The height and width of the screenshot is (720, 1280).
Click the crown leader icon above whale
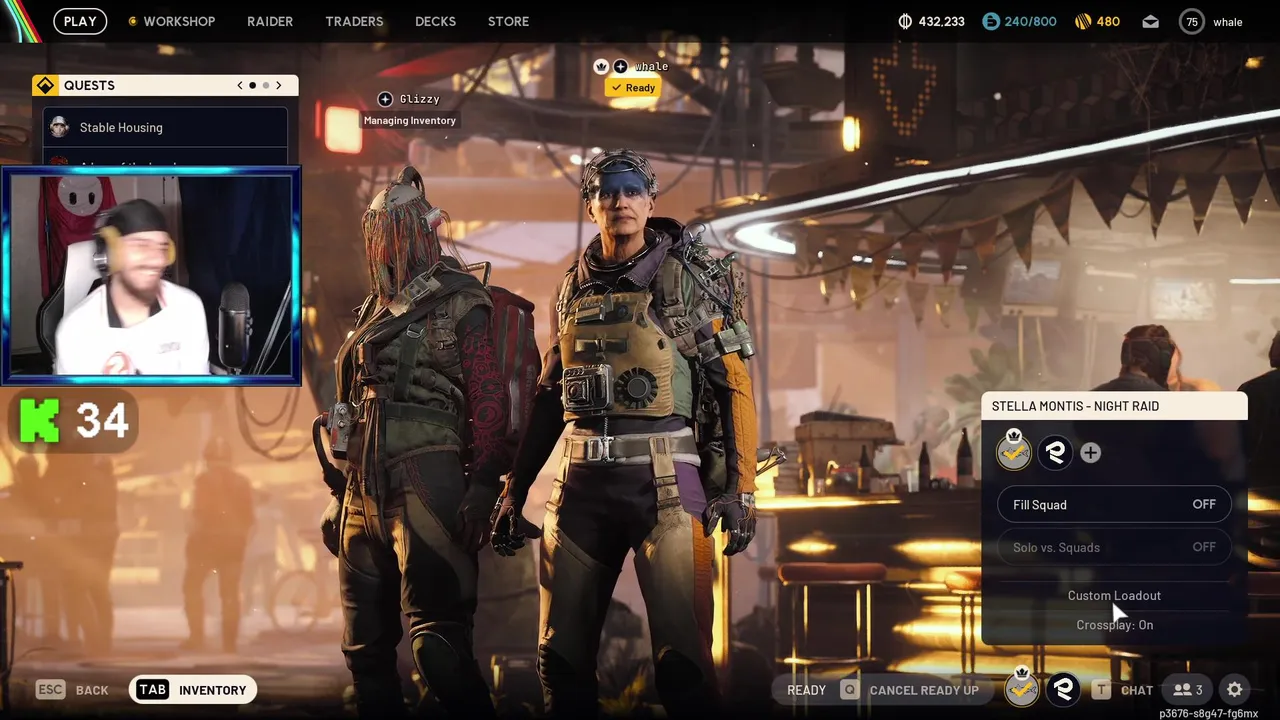click(x=601, y=67)
